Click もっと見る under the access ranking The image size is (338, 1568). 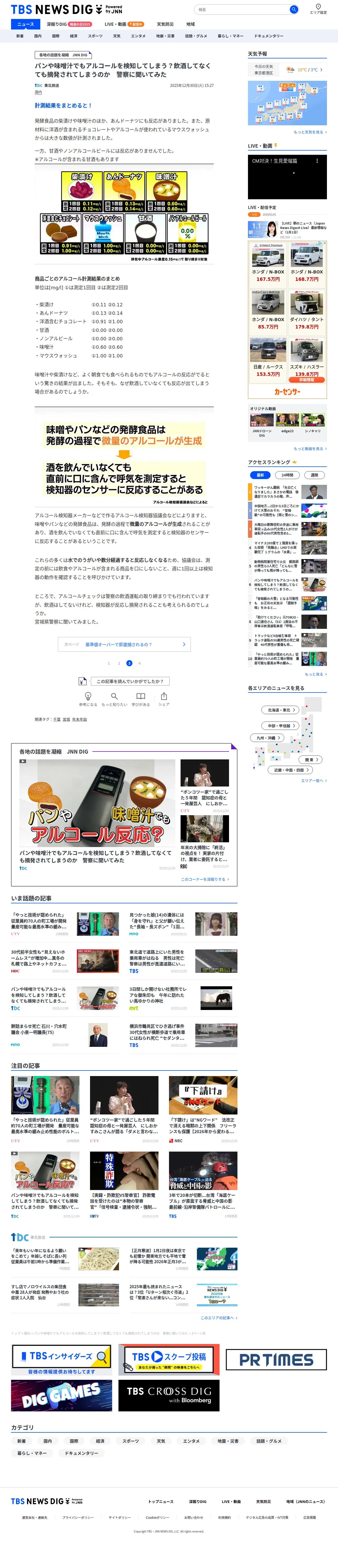315,674
